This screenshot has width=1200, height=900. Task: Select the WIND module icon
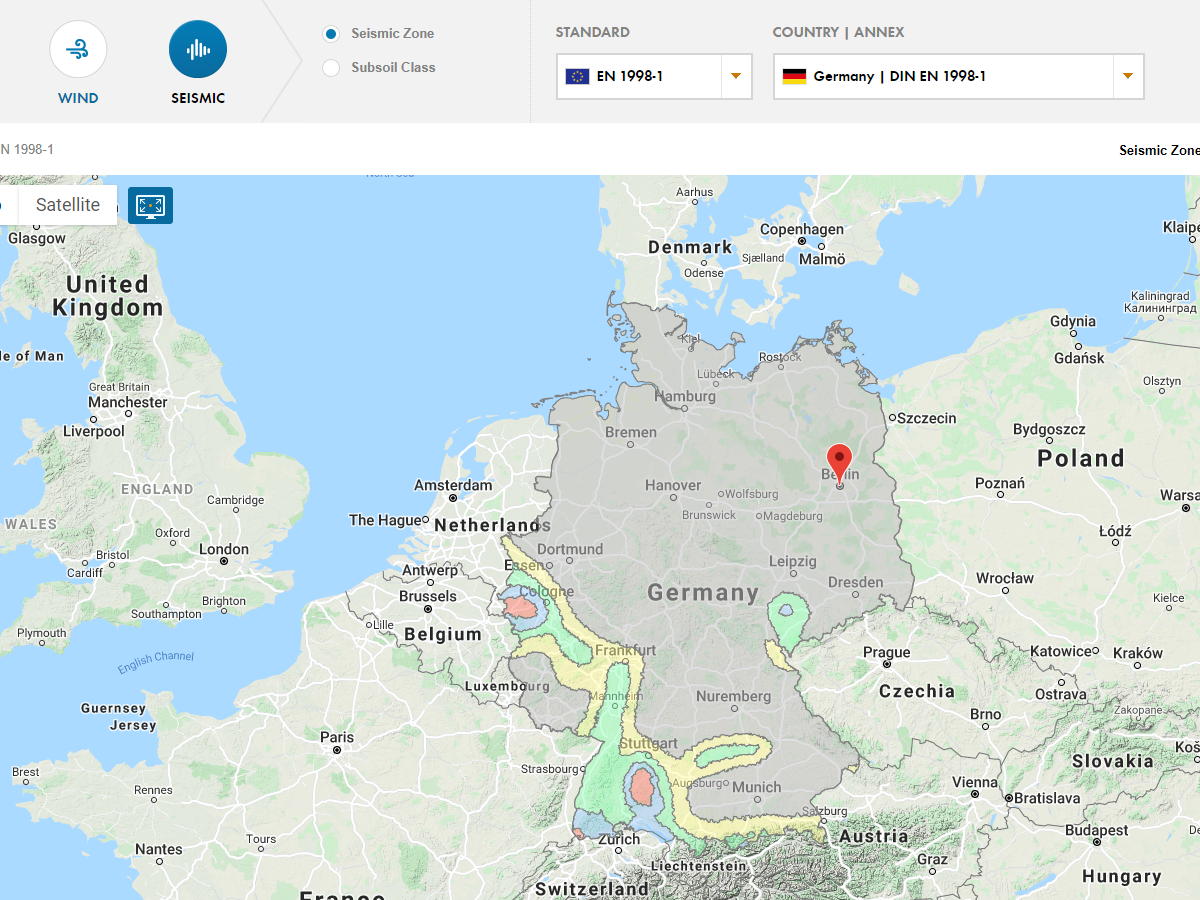tap(78, 48)
